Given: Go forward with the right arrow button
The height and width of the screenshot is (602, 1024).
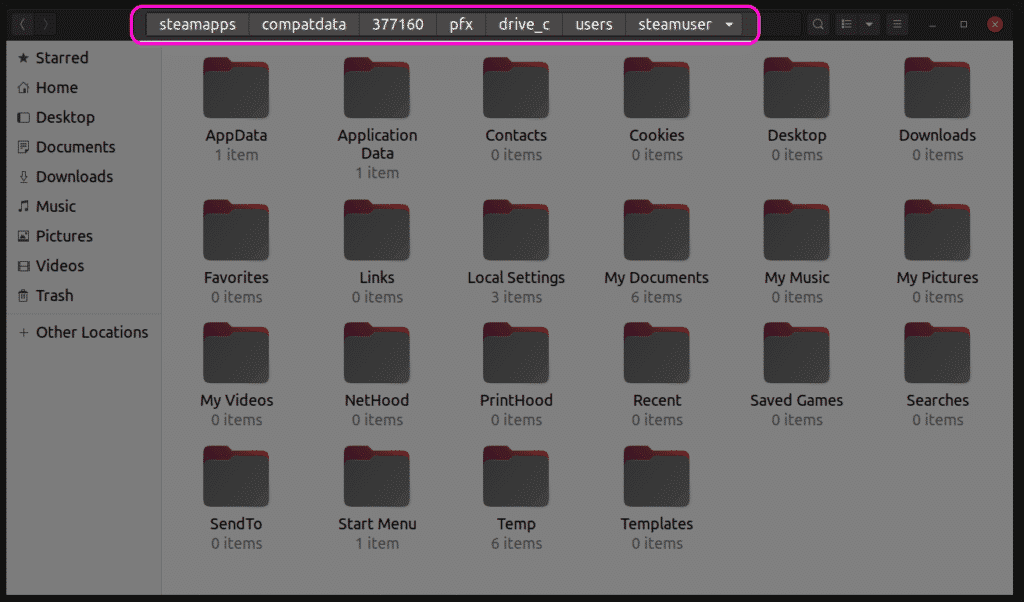Looking at the screenshot, I should 45,25.
